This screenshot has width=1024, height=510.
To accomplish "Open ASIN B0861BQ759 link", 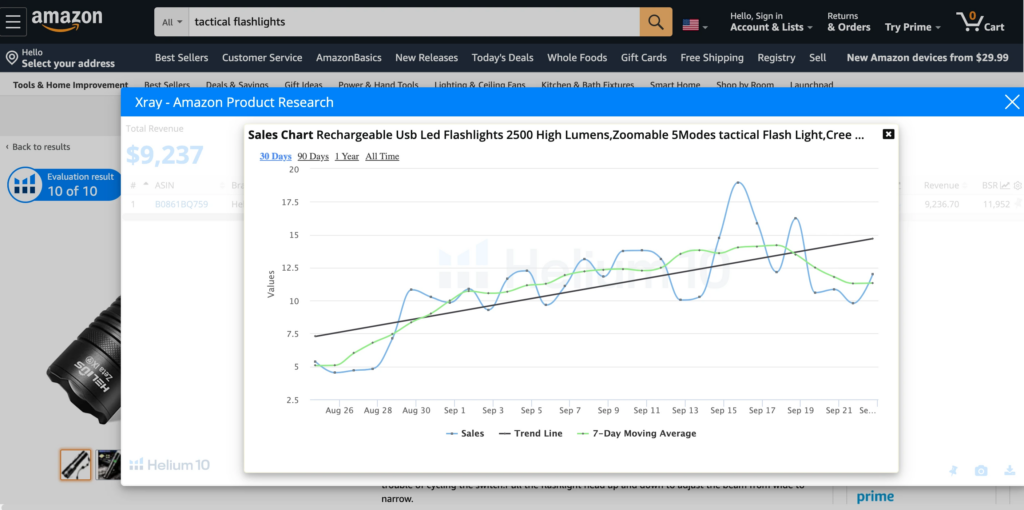I will pos(182,204).
